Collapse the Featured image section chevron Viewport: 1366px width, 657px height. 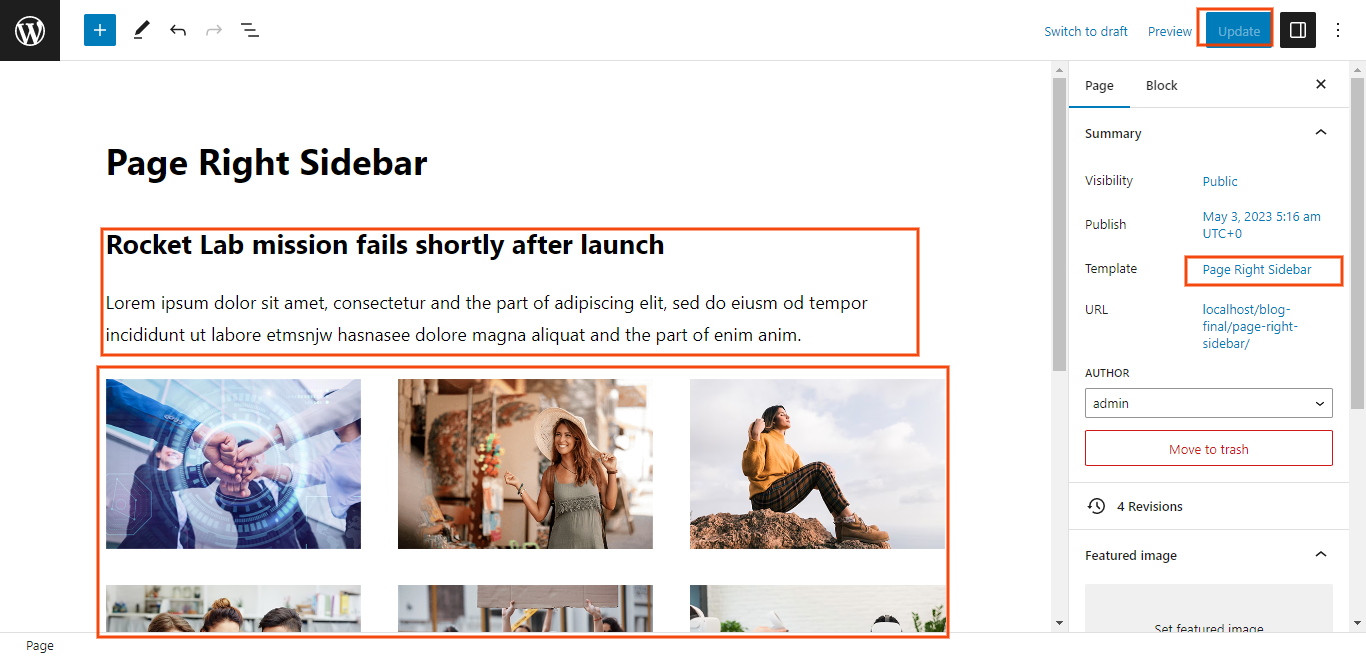(1321, 555)
